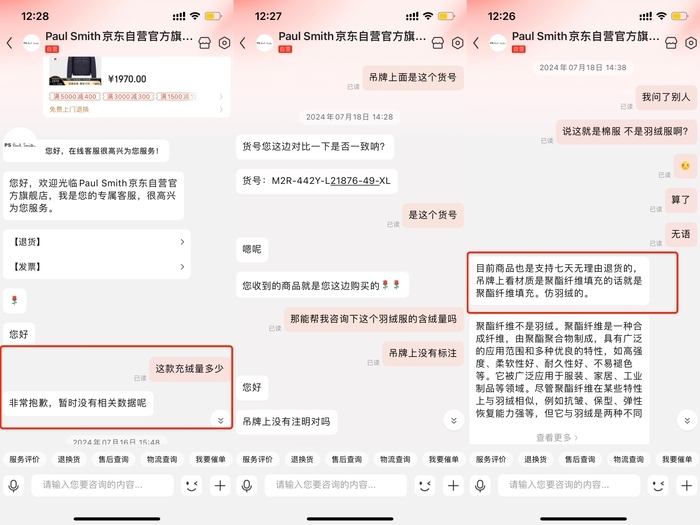Jump to latest message in middle chat

(454, 420)
